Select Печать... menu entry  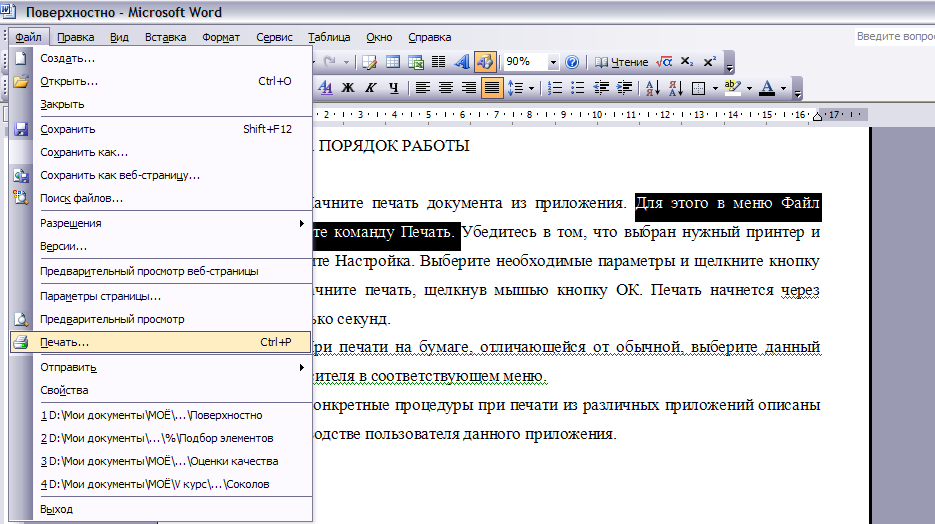click(161, 342)
